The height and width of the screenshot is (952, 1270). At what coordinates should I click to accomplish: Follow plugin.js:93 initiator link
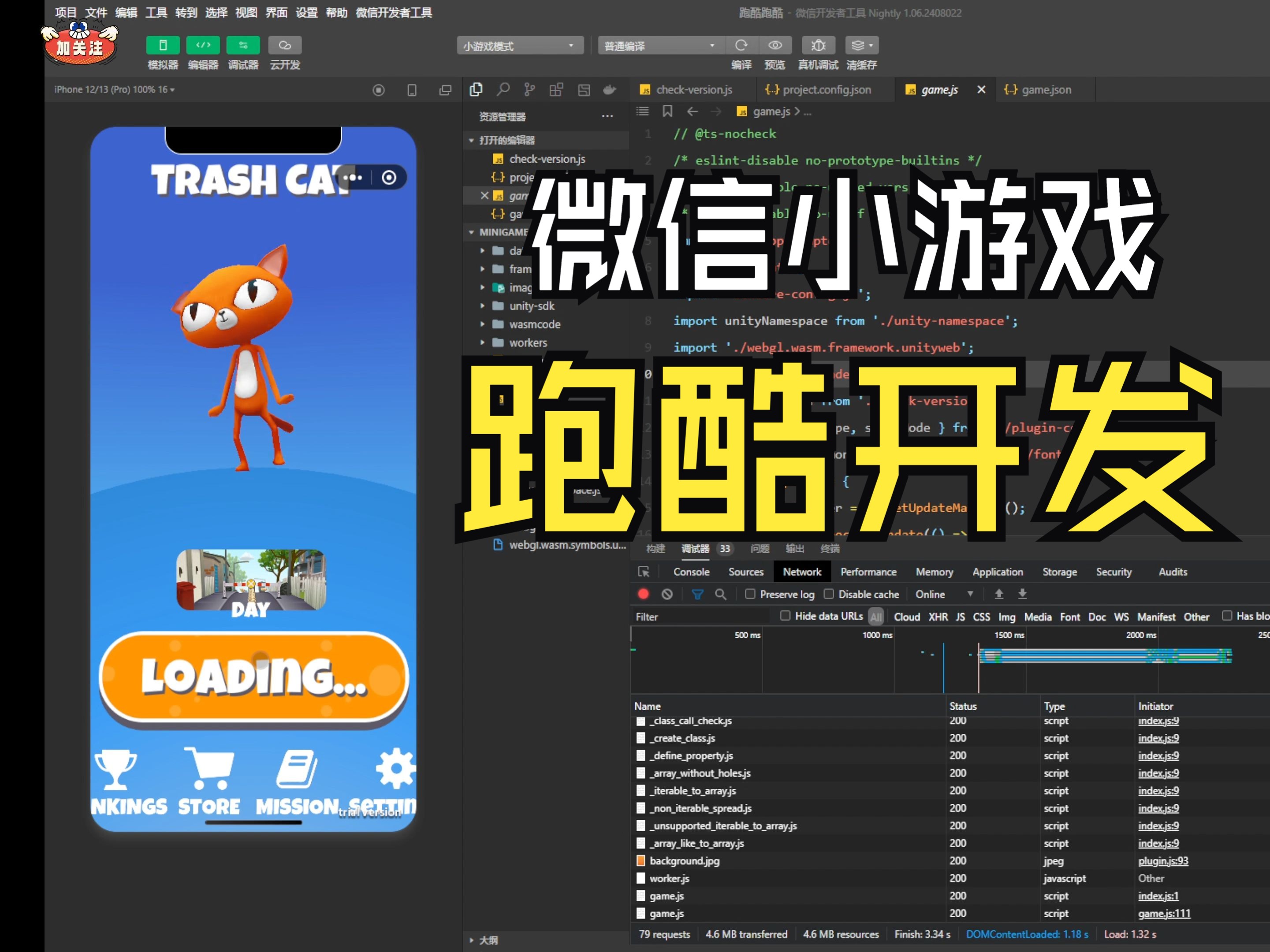pos(1162,861)
